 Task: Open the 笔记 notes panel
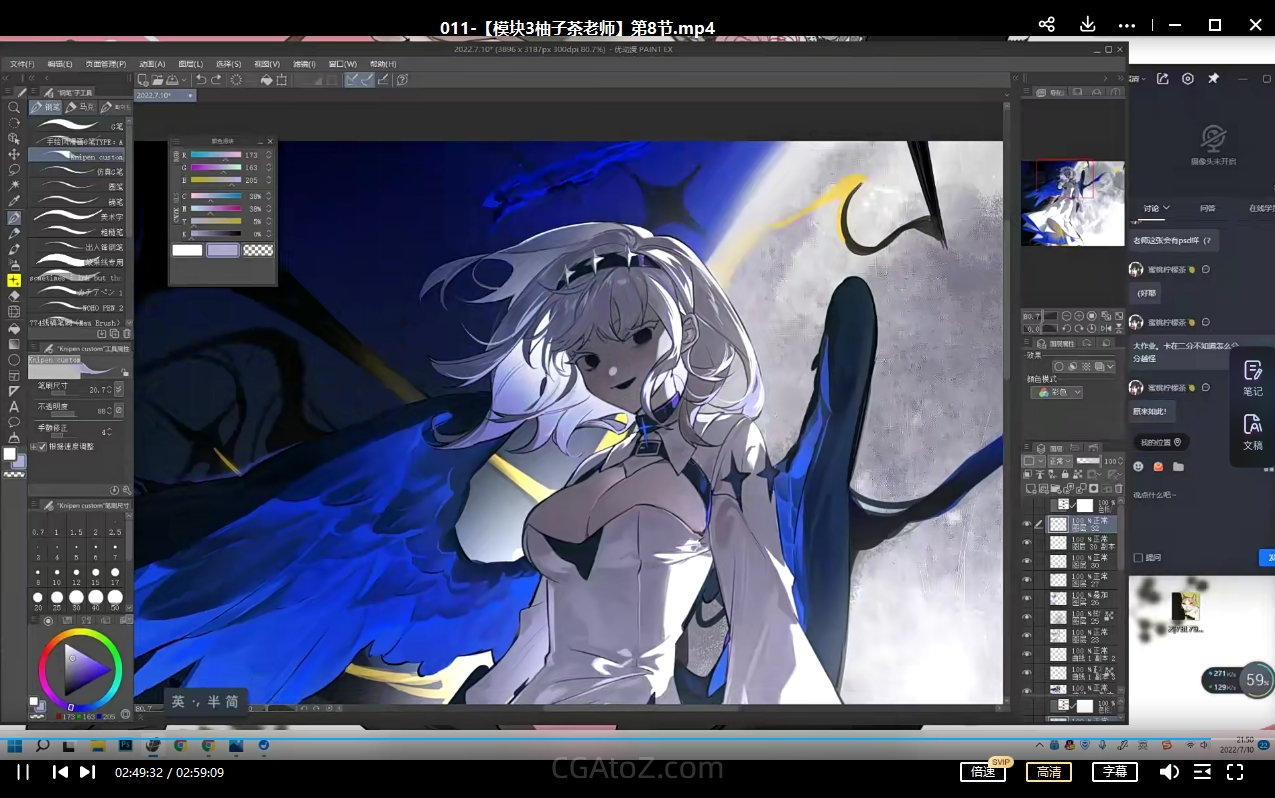[1252, 378]
